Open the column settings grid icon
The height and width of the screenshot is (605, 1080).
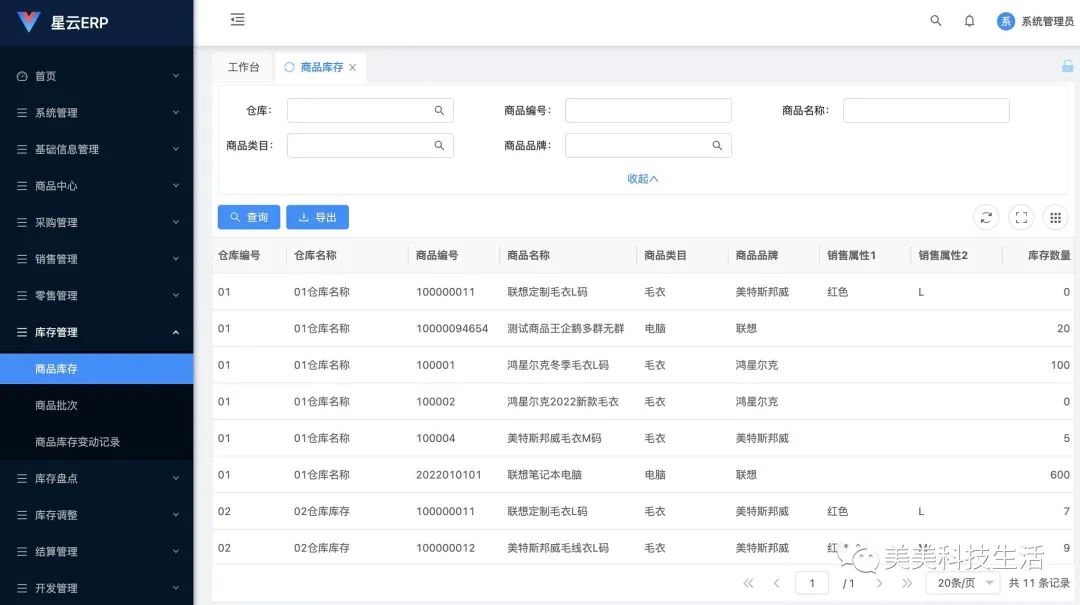pos(1056,217)
